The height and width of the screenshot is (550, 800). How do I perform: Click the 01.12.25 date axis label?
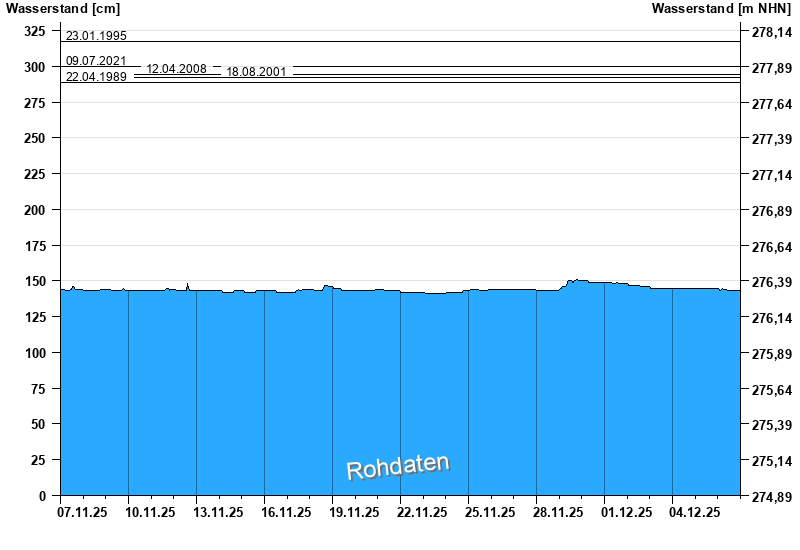(x=627, y=512)
